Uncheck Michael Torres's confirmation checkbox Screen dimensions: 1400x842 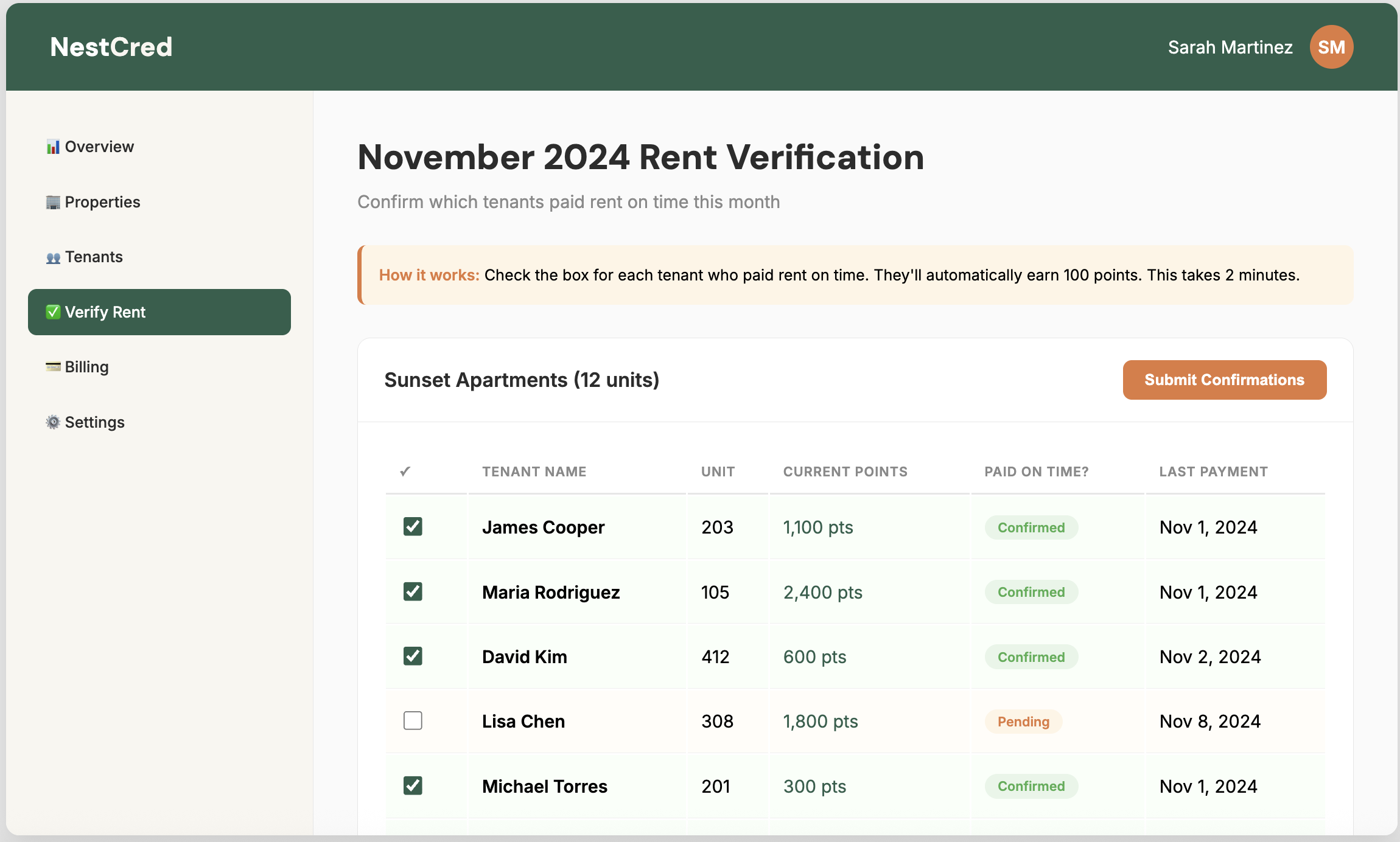pos(413,785)
